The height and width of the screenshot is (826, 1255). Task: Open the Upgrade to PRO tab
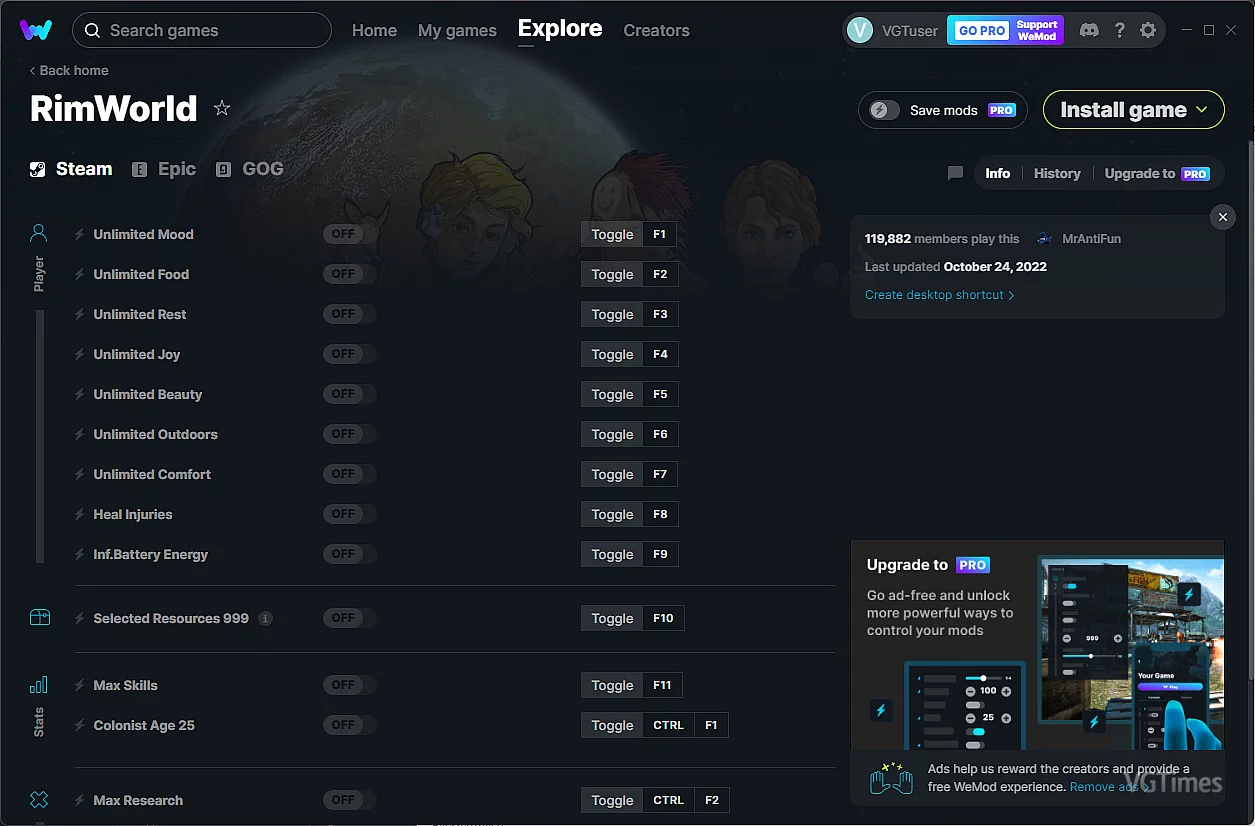pos(1157,173)
